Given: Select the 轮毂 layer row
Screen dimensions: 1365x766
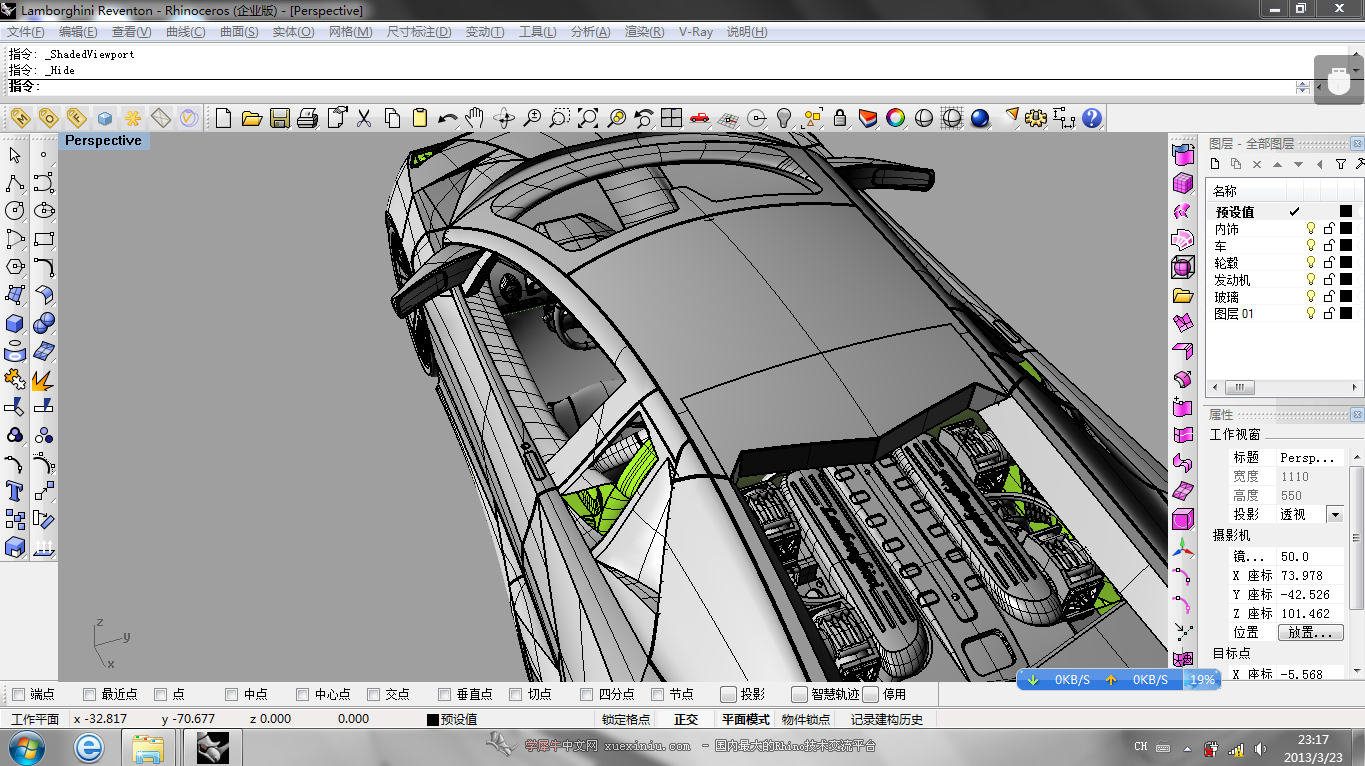Looking at the screenshot, I should tap(1283, 263).
